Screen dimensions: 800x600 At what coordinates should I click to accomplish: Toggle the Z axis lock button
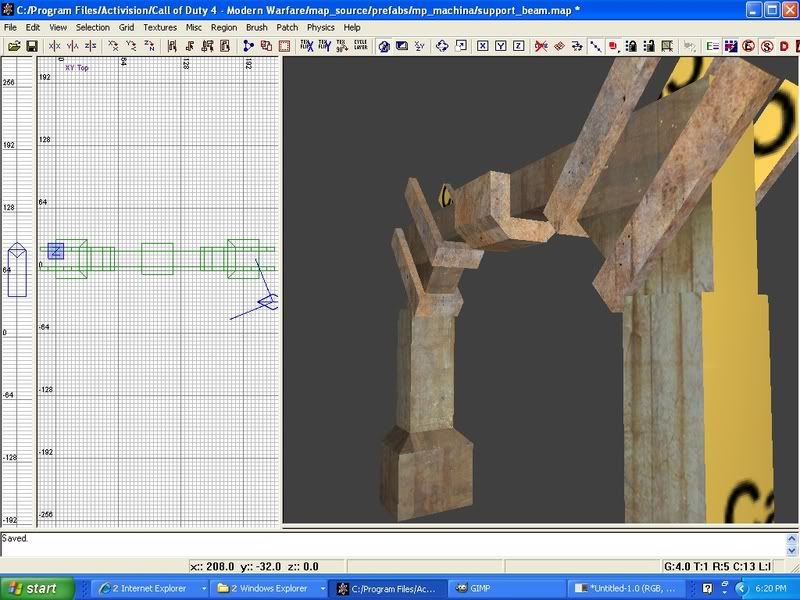click(518, 46)
